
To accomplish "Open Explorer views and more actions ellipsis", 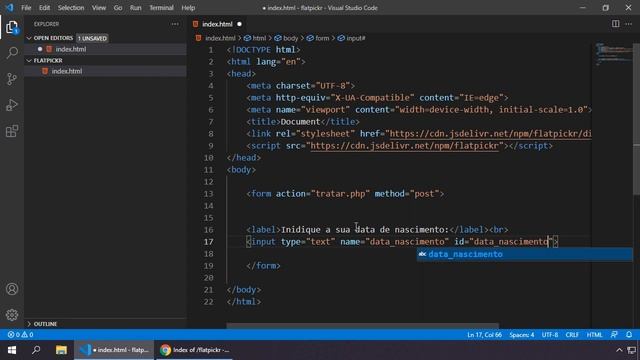I will [x=175, y=24].
